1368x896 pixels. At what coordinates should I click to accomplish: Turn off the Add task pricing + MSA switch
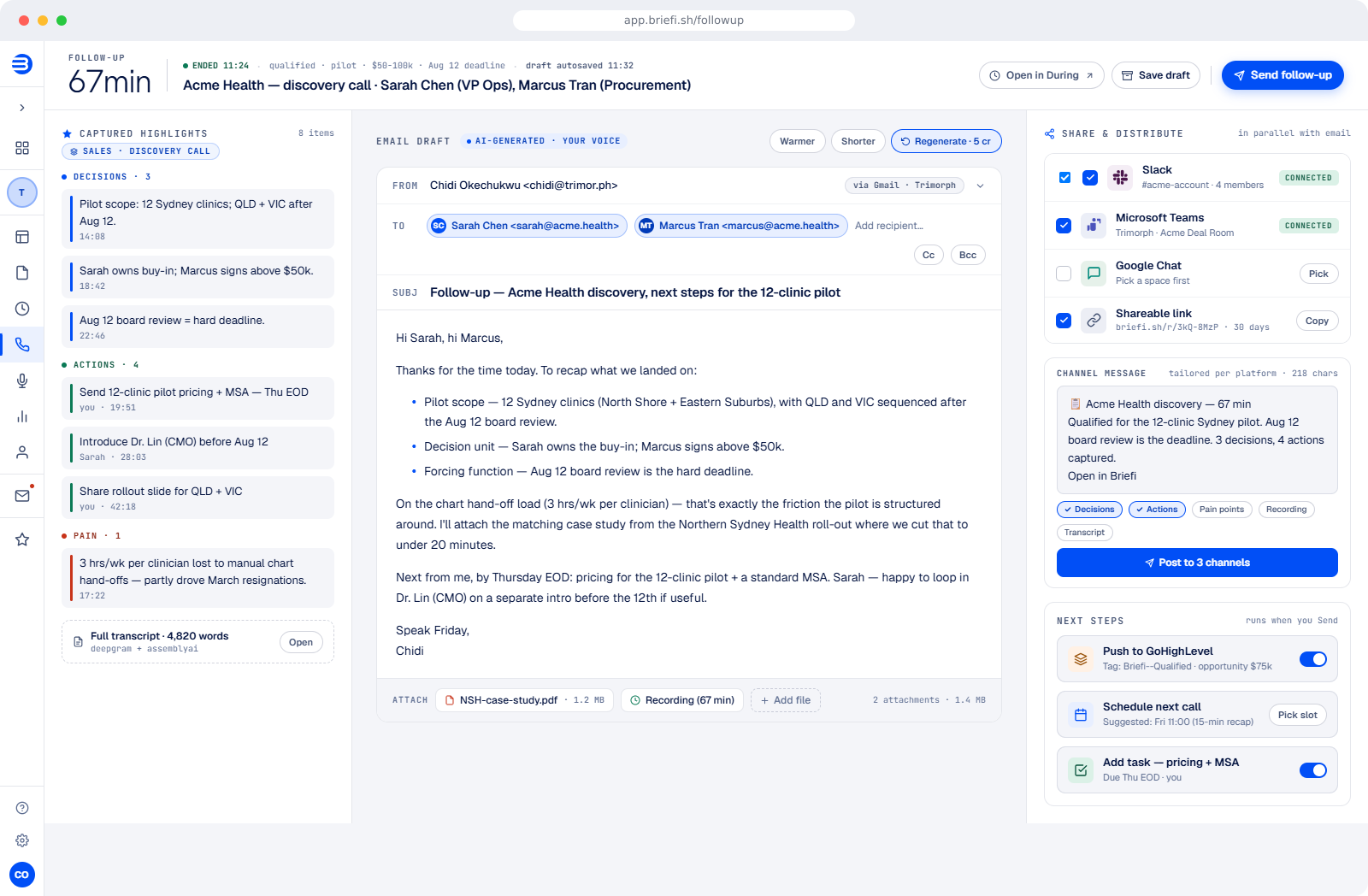pyautogui.click(x=1313, y=770)
